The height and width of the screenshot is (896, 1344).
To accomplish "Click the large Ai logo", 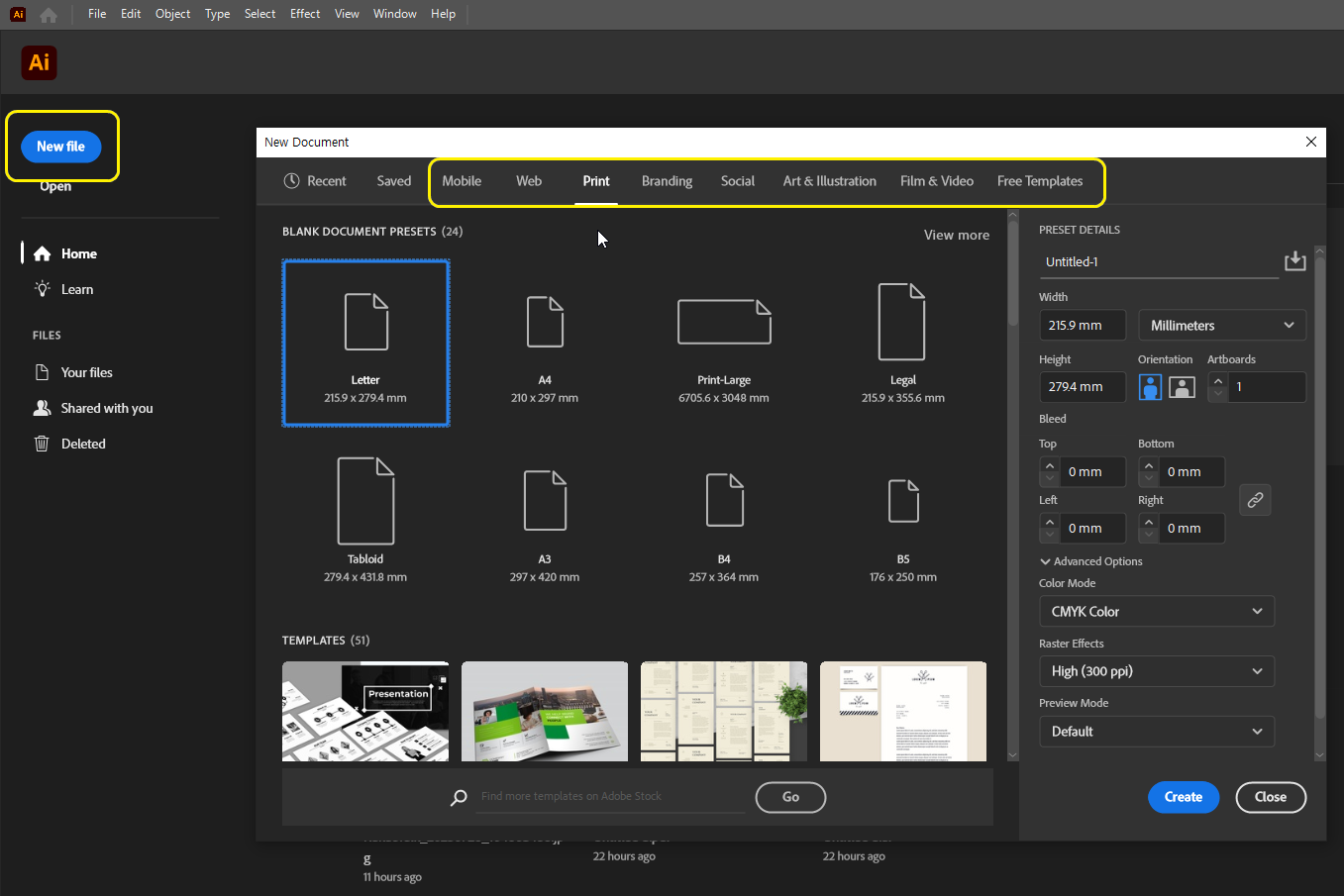I will [39, 62].
